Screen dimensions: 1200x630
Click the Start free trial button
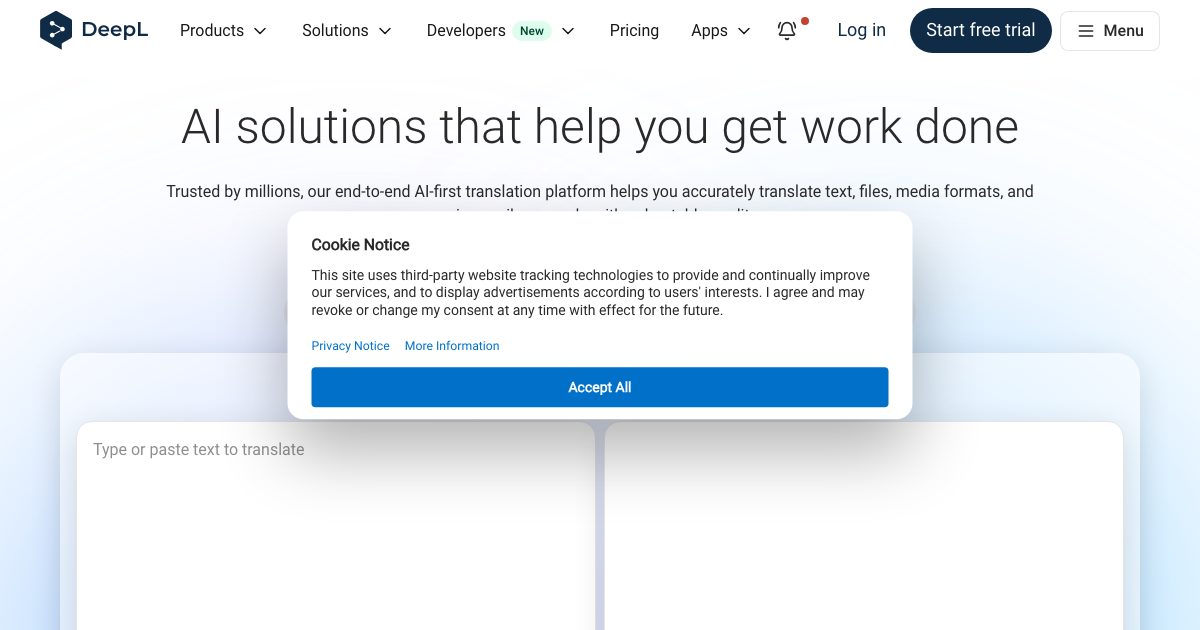point(981,30)
